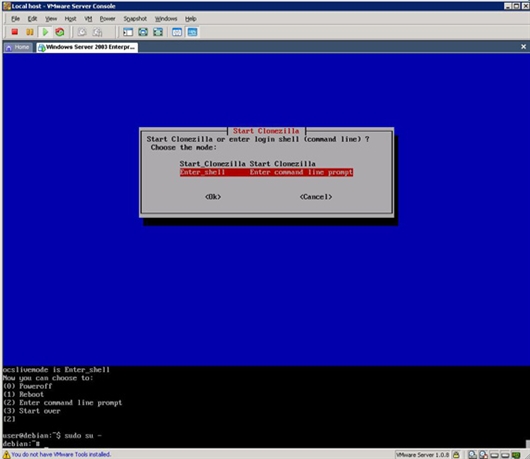The width and height of the screenshot is (530, 459).
Task: Click the yellow Suspend toolbar button
Action: (30, 32)
